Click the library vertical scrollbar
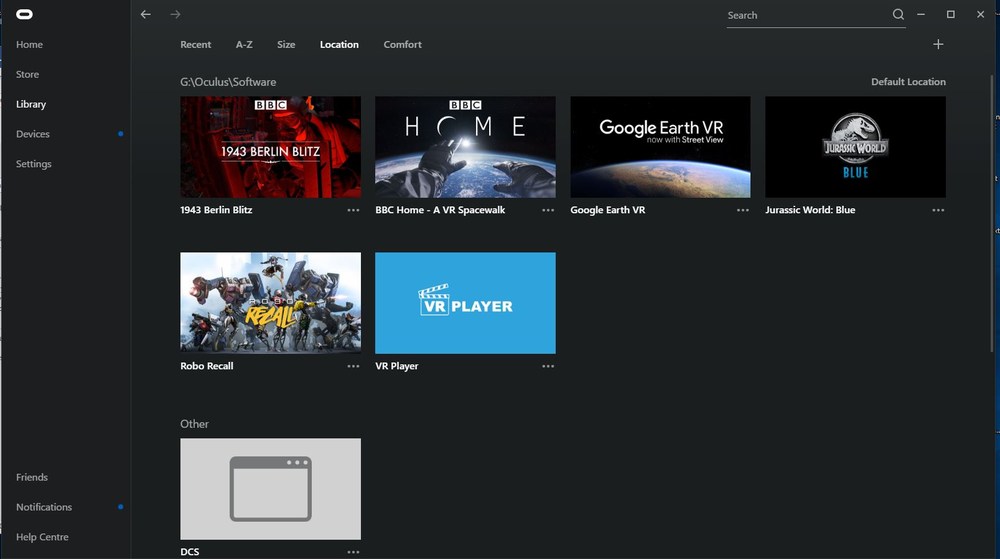 [992, 214]
